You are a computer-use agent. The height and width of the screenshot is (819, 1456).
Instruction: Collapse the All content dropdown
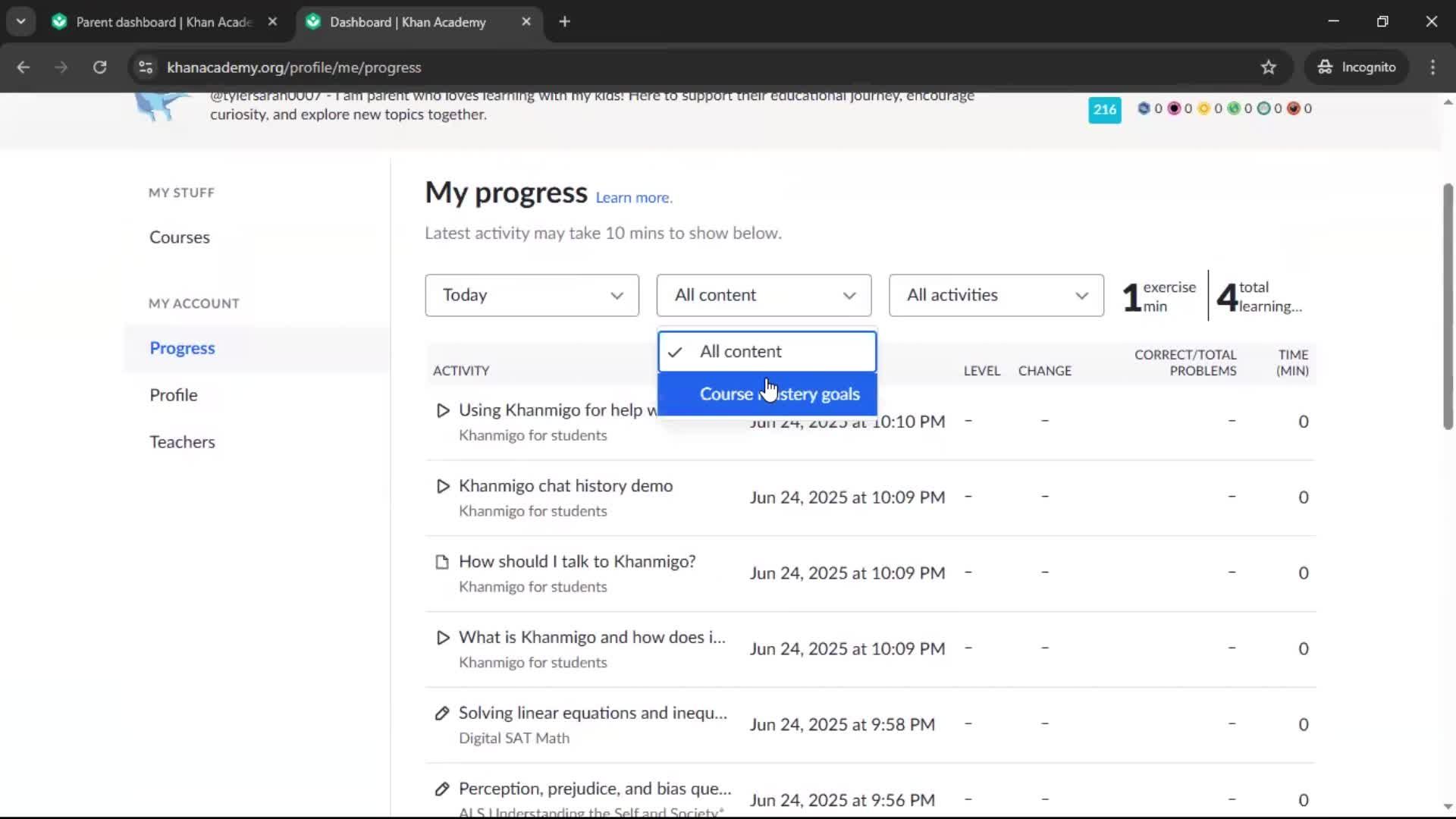pyautogui.click(x=764, y=295)
